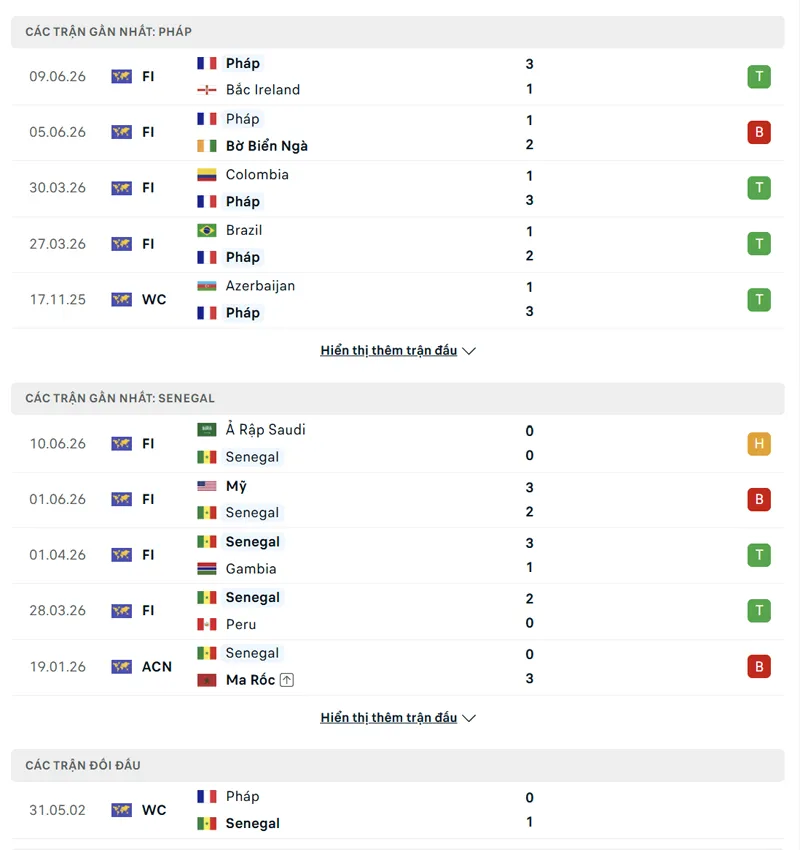Click the chevron arrow beside the Senegal show-more link

coord(469,718)
